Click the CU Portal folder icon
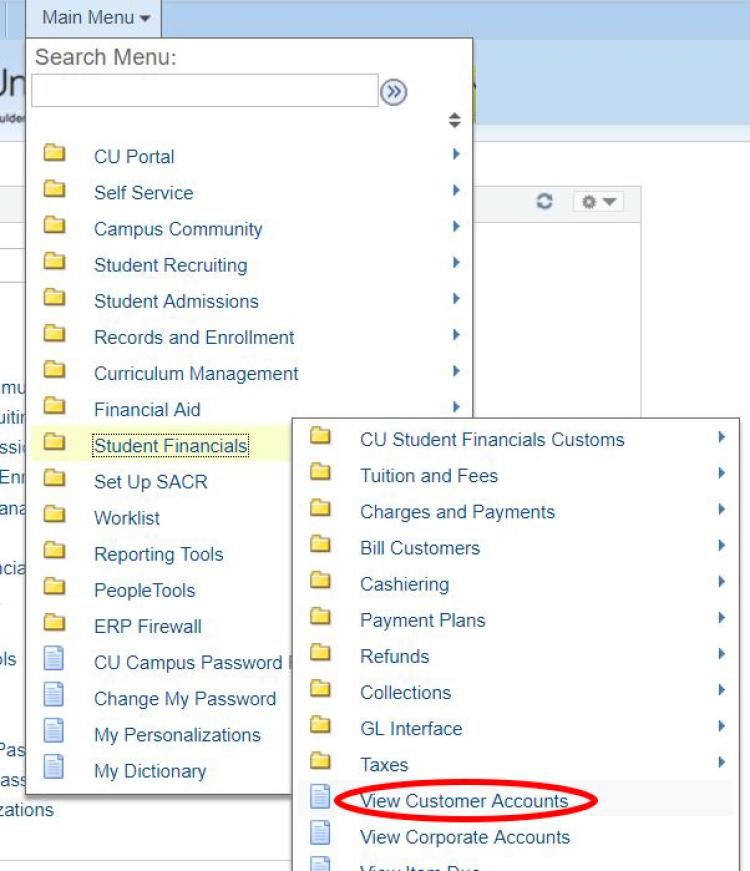 point(54,152)
